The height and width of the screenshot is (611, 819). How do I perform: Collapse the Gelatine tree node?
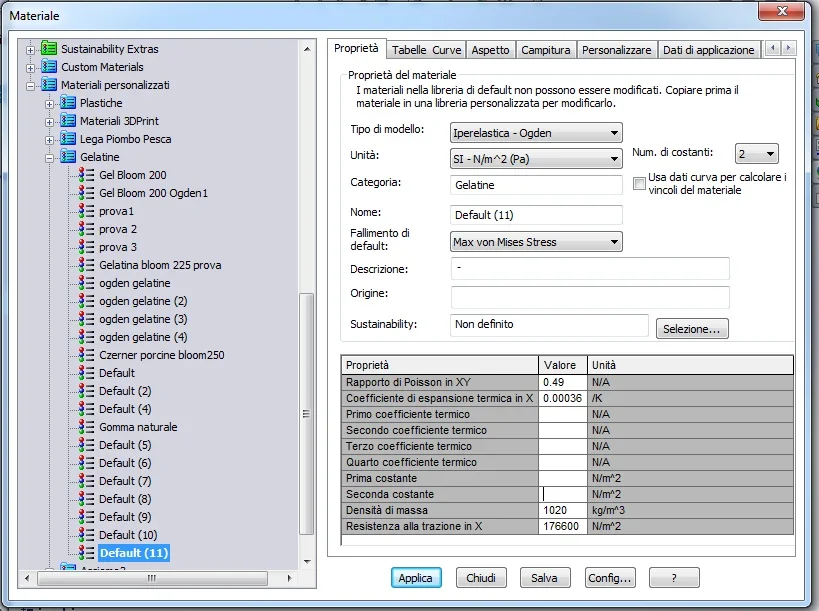[49, 158]
